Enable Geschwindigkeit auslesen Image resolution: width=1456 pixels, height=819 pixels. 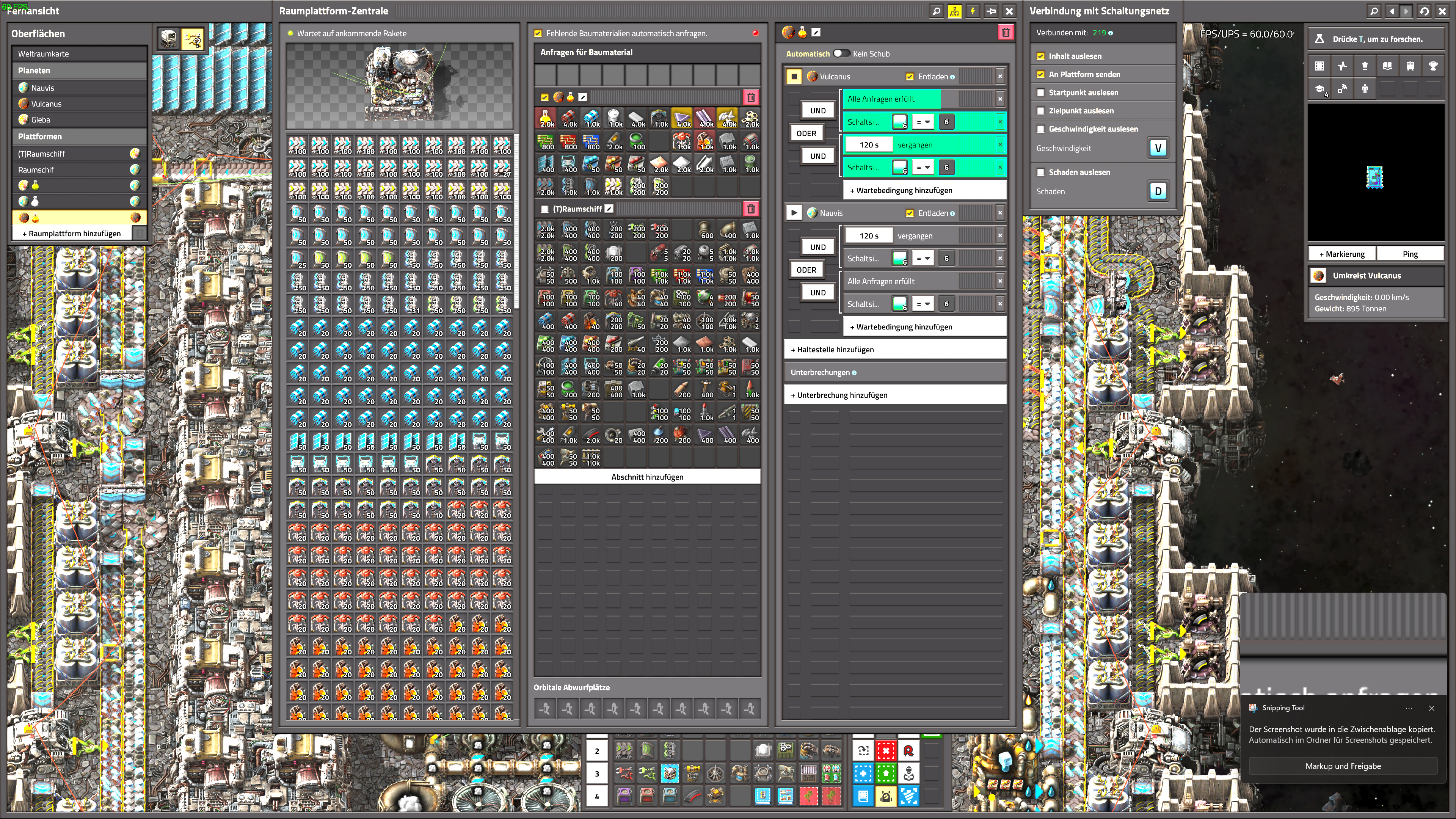(x=1040, y=129)
